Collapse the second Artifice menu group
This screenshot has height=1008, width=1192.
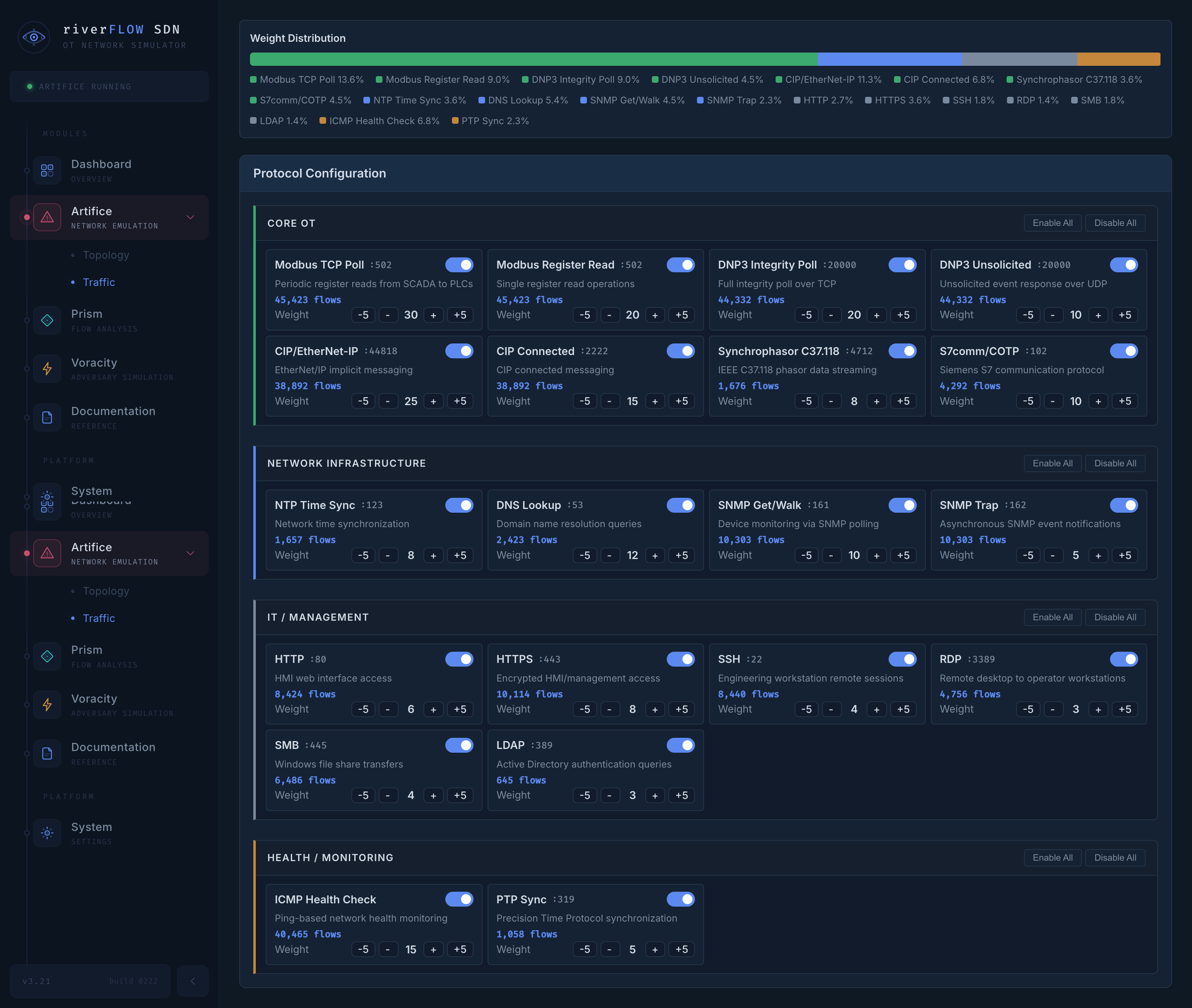click(190, 553)
